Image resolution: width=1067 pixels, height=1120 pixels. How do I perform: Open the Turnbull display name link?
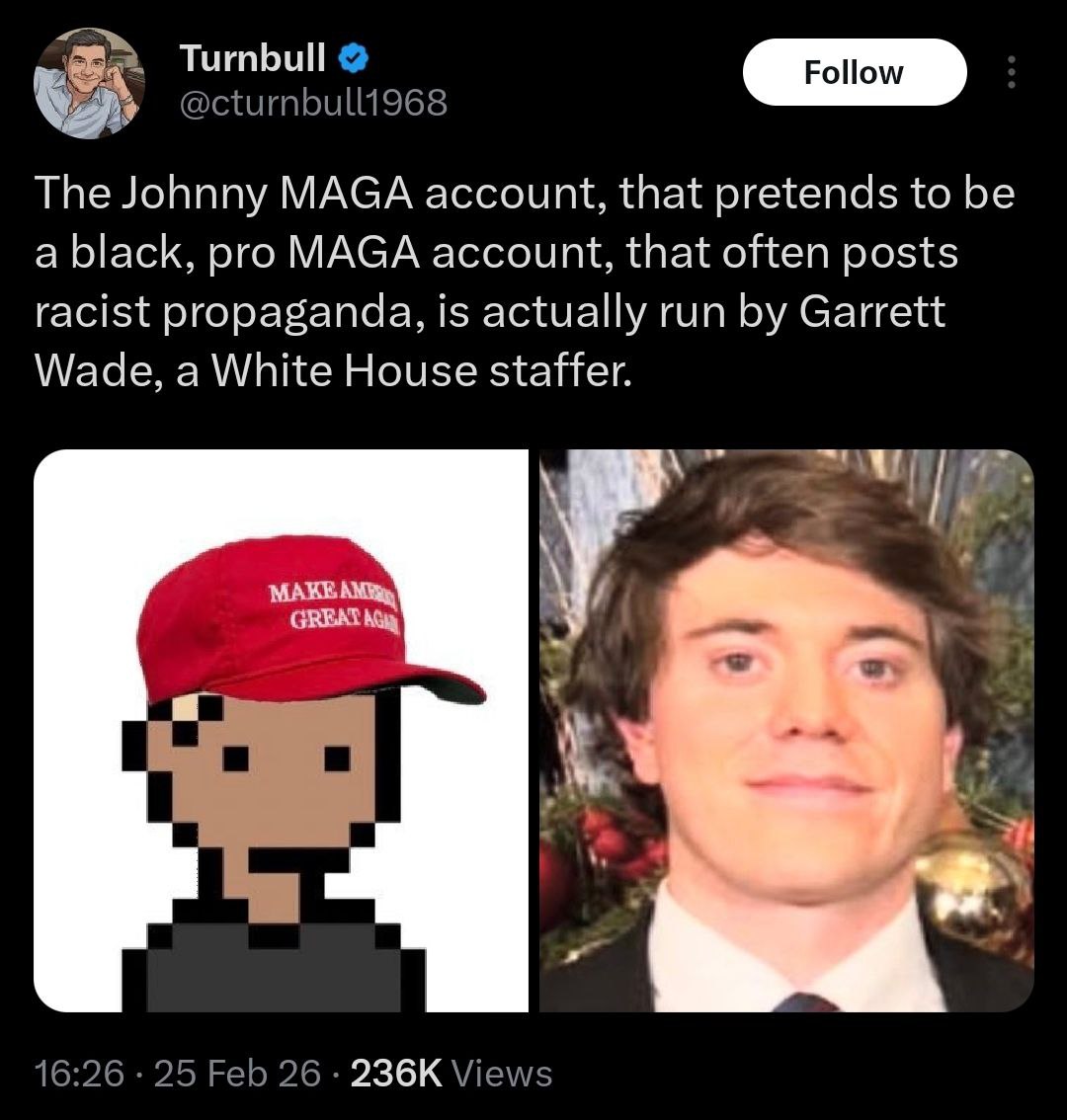(252, 58)
